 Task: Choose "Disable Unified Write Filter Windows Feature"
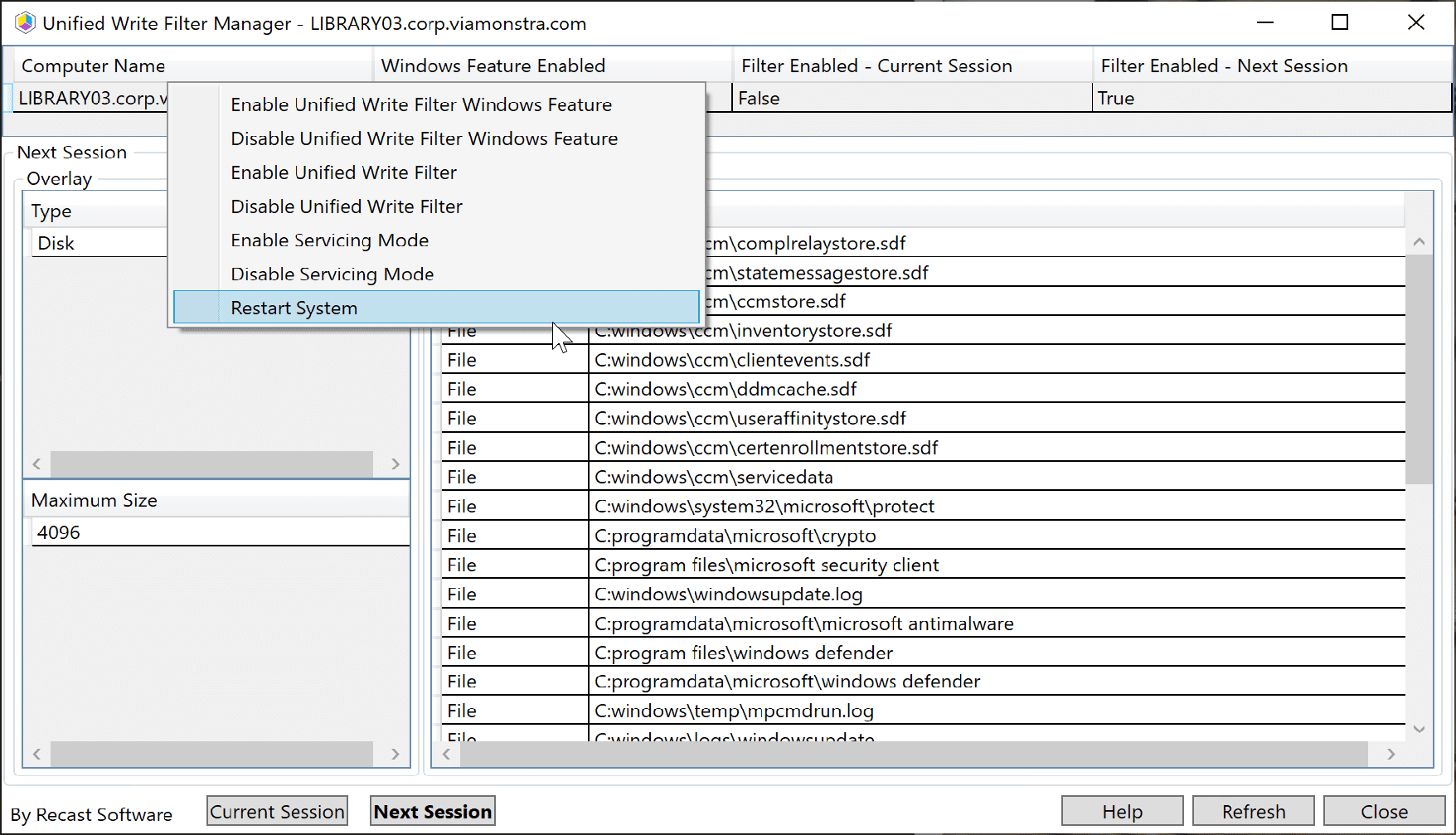tap(424, 138)
